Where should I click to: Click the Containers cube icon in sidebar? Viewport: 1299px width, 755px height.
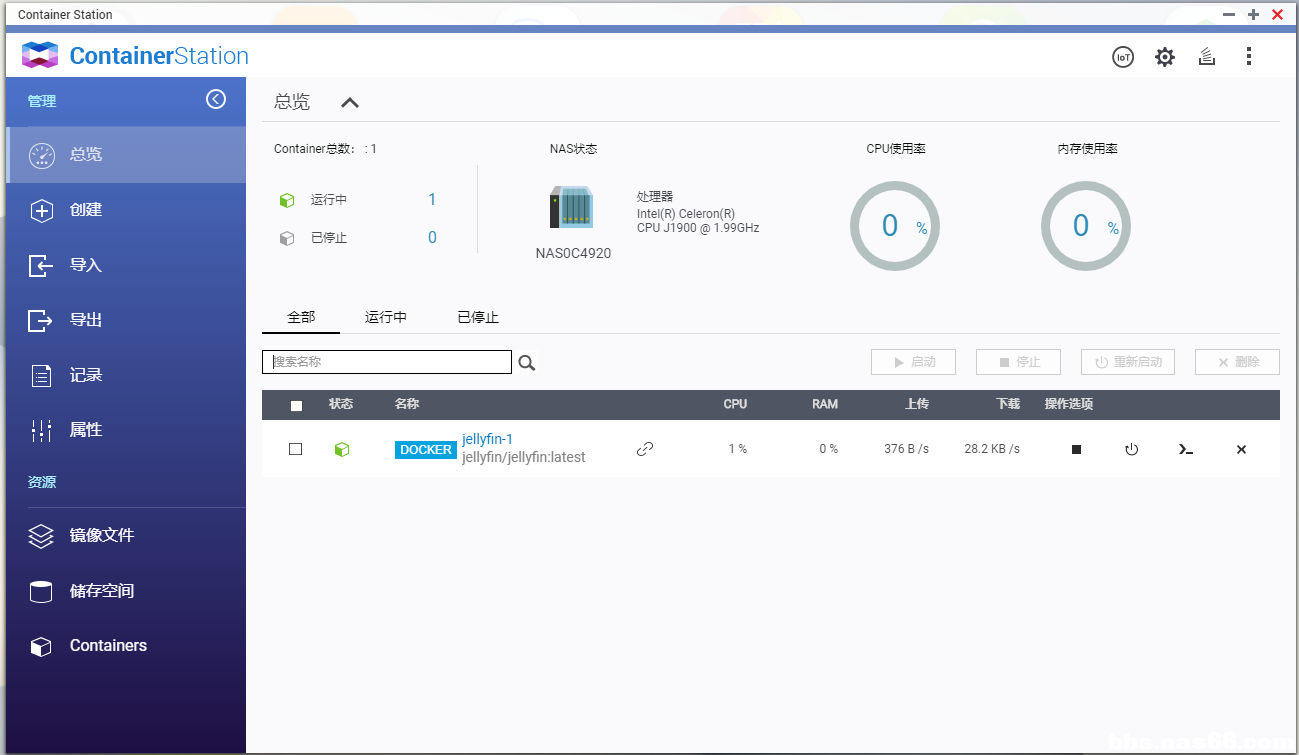pos(41,646)
